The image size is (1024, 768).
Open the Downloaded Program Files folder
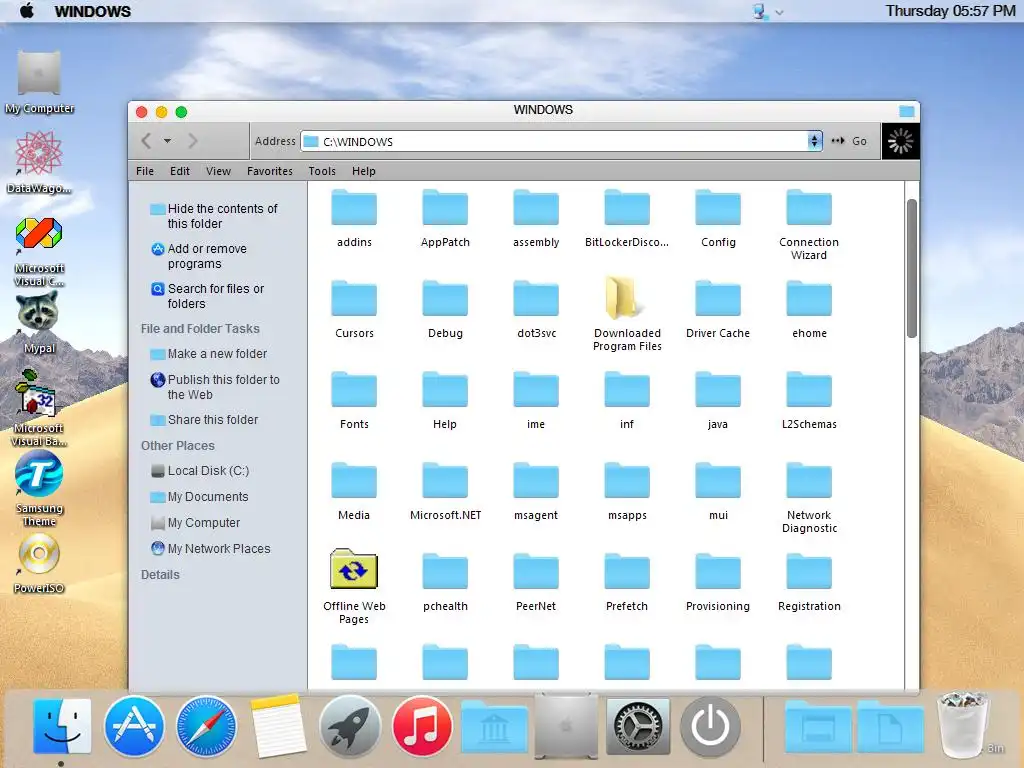click(627, 315)
